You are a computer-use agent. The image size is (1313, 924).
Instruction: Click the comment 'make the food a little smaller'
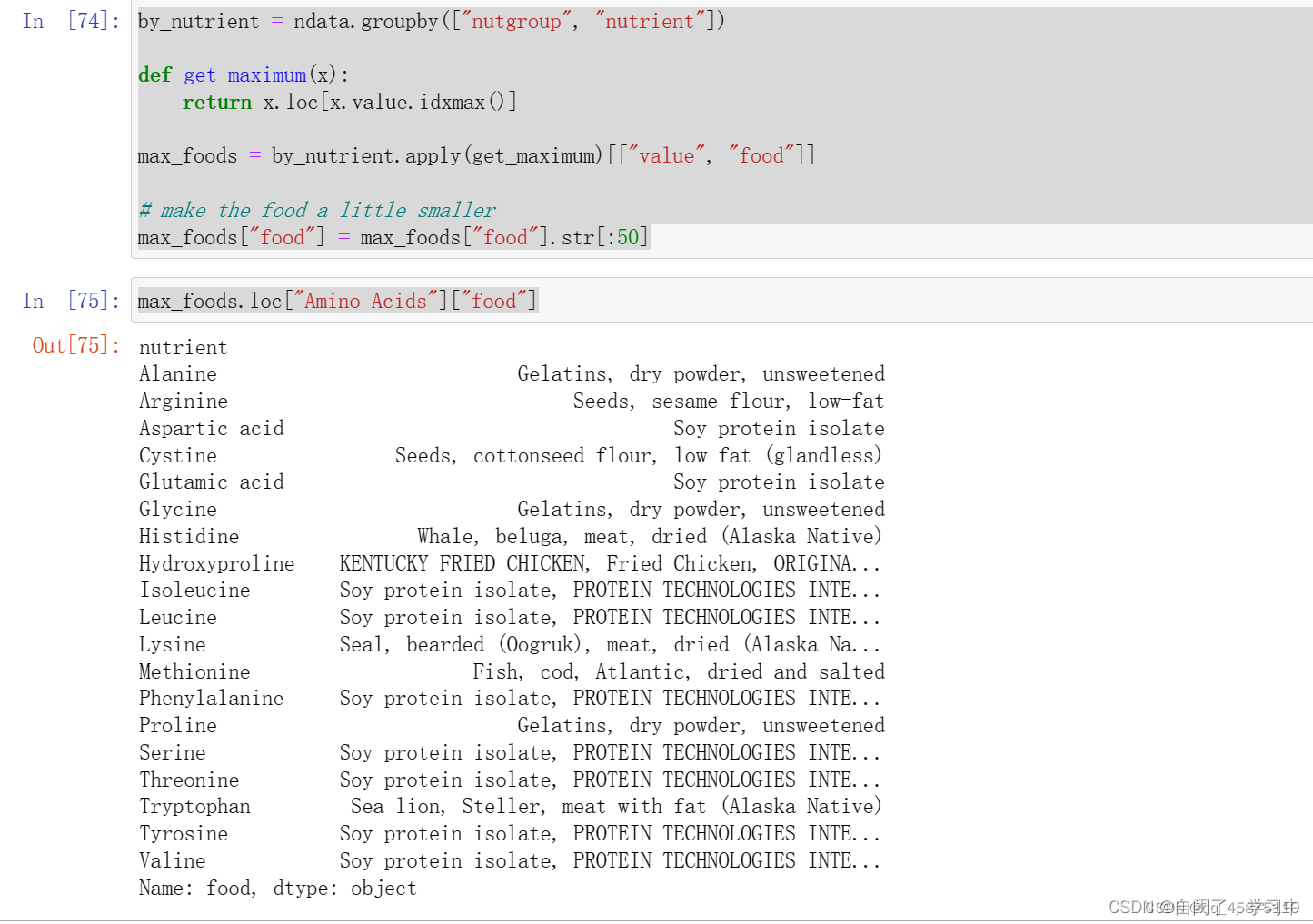coord(317,211)
